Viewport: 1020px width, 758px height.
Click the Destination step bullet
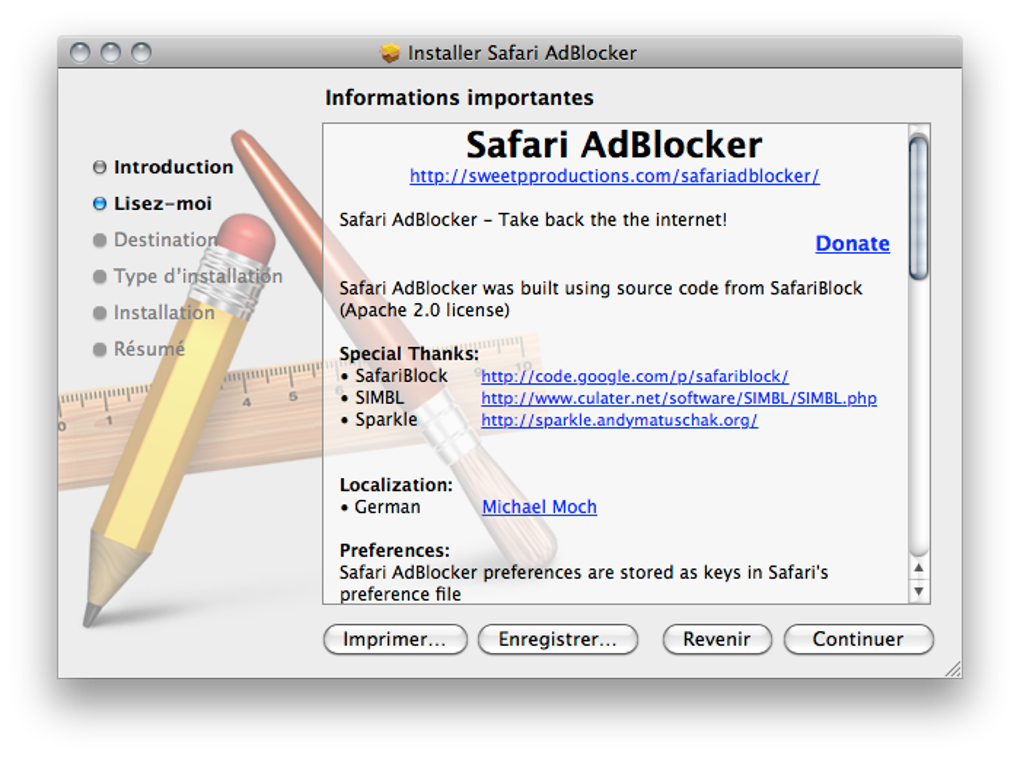[x=100, y=240]
